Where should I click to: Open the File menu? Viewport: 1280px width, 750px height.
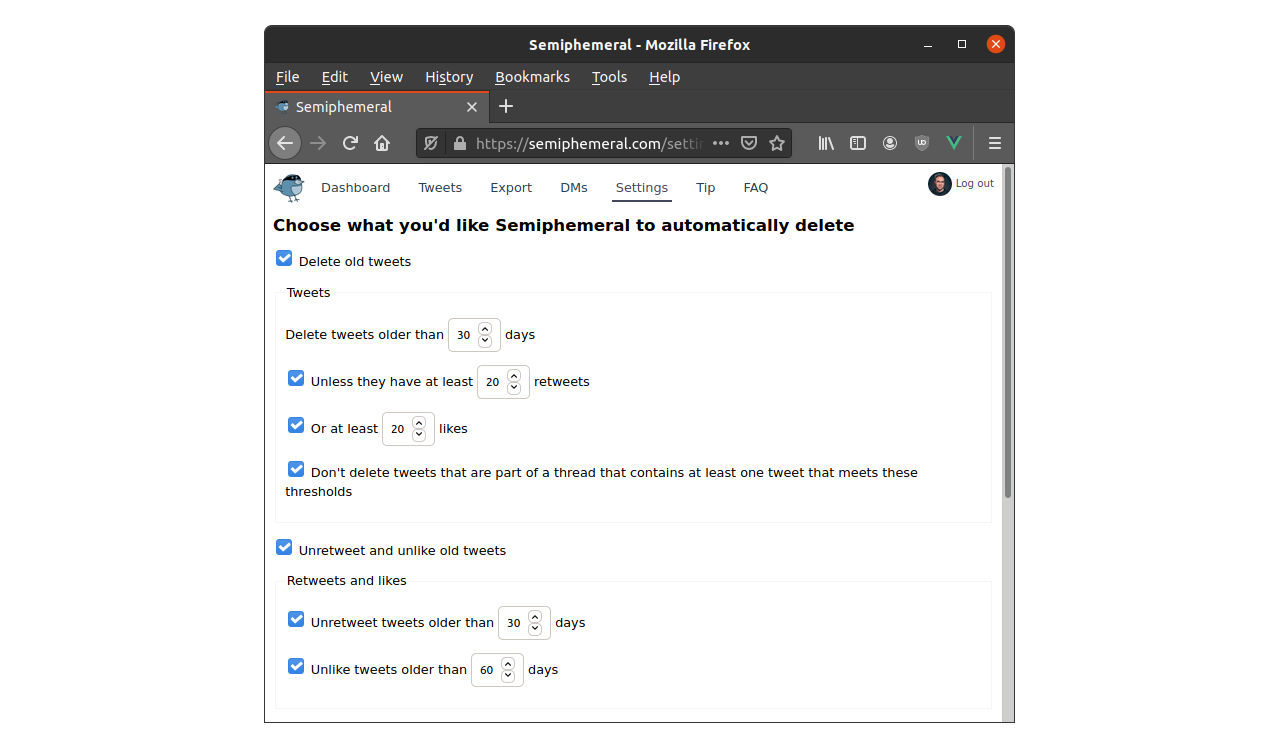[287, 77]
